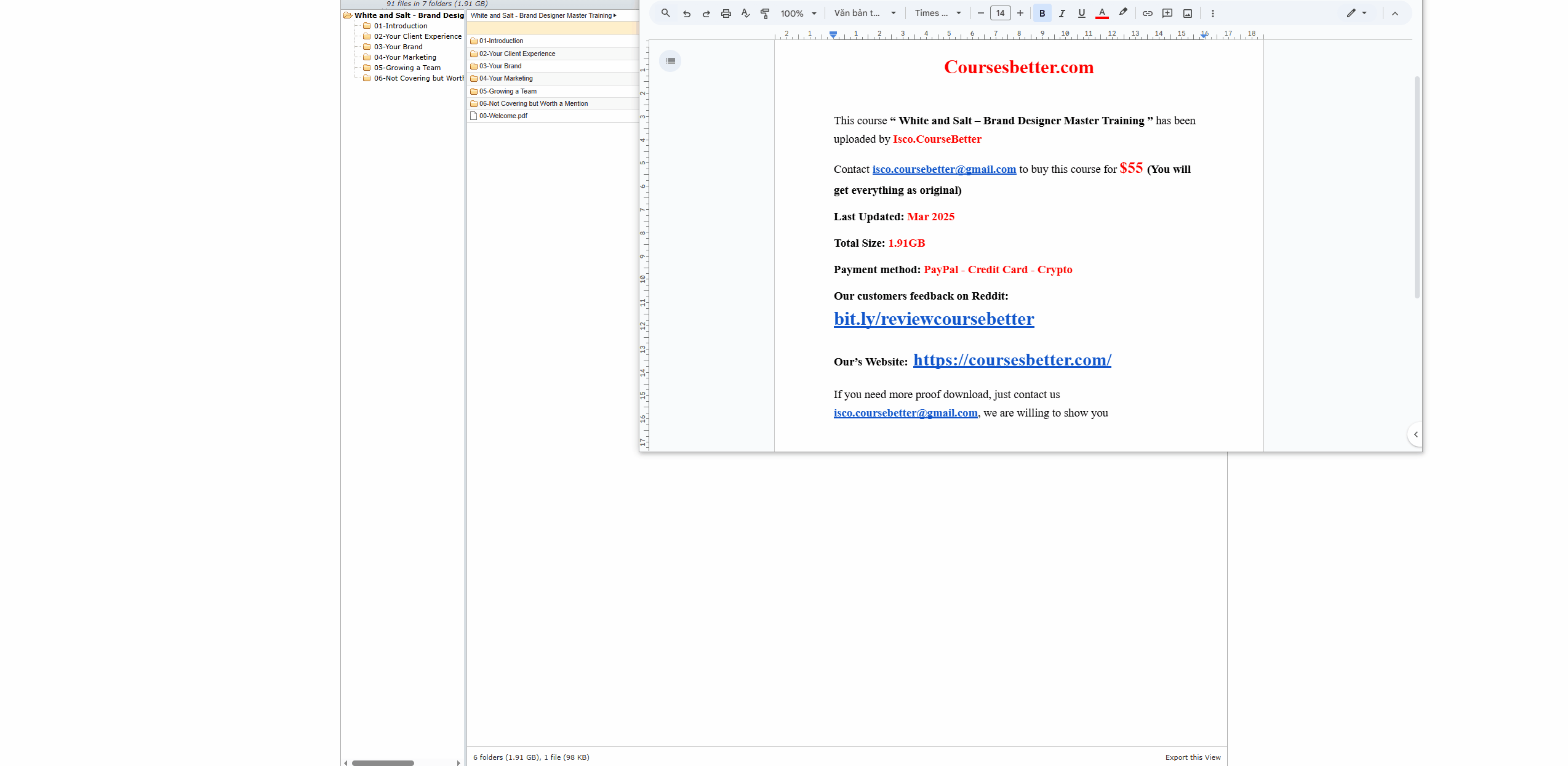The image size is (1568, 766).
Task: Open the https://coursesbetter.com/ link
Action: (1012, 360)
